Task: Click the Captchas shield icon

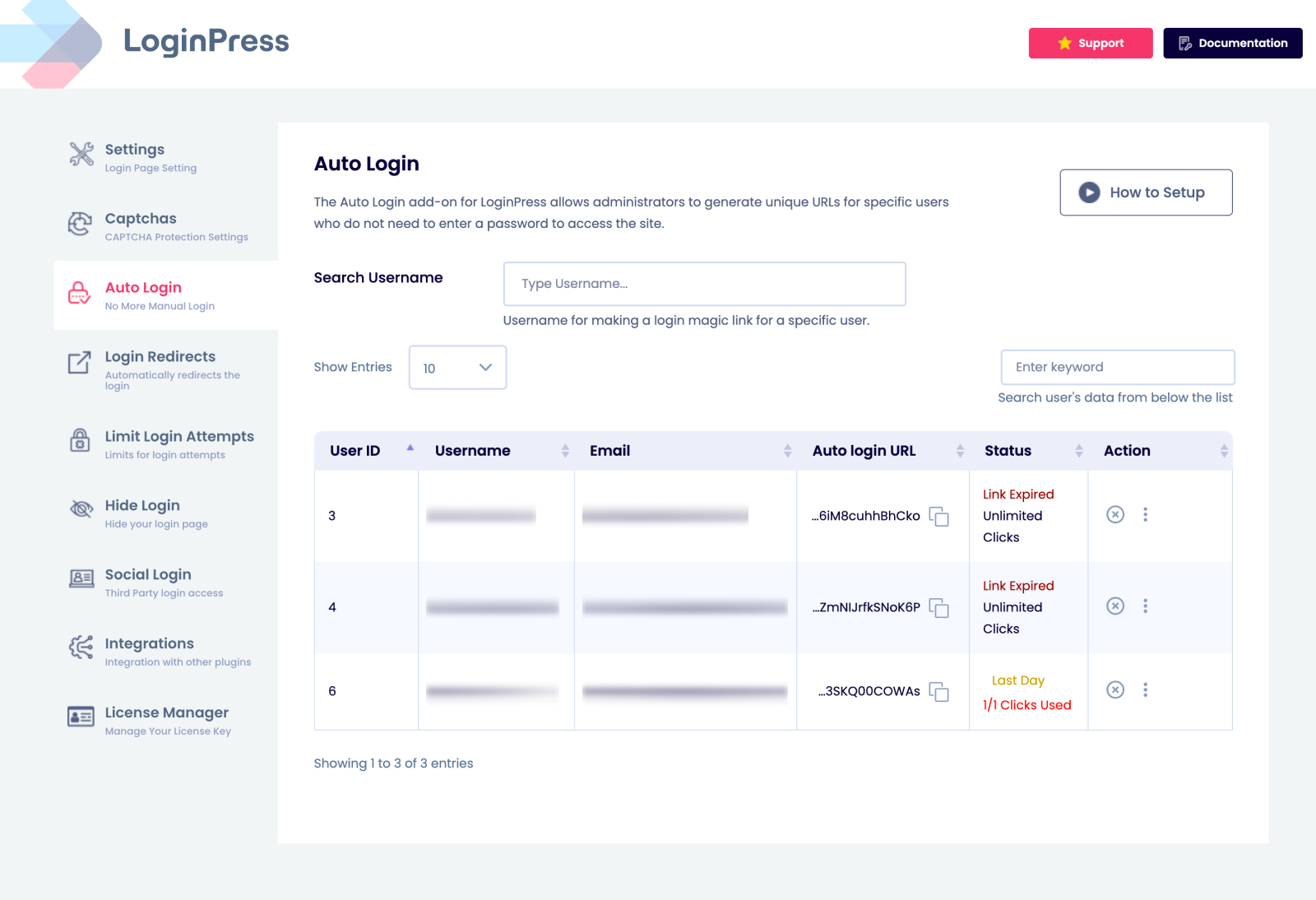Action: [x=80, y=224]
